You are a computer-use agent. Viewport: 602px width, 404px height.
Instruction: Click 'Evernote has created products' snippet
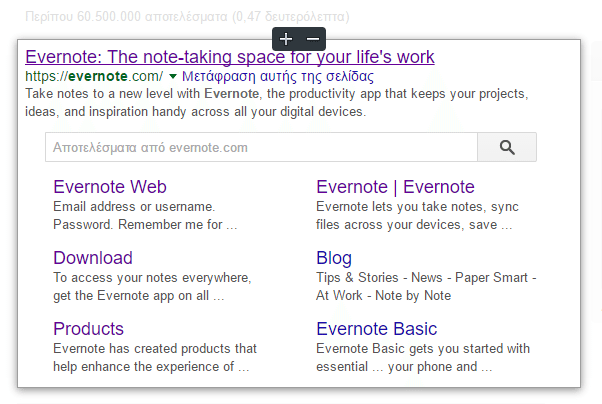pyautogui.click(x=155, y=358)
